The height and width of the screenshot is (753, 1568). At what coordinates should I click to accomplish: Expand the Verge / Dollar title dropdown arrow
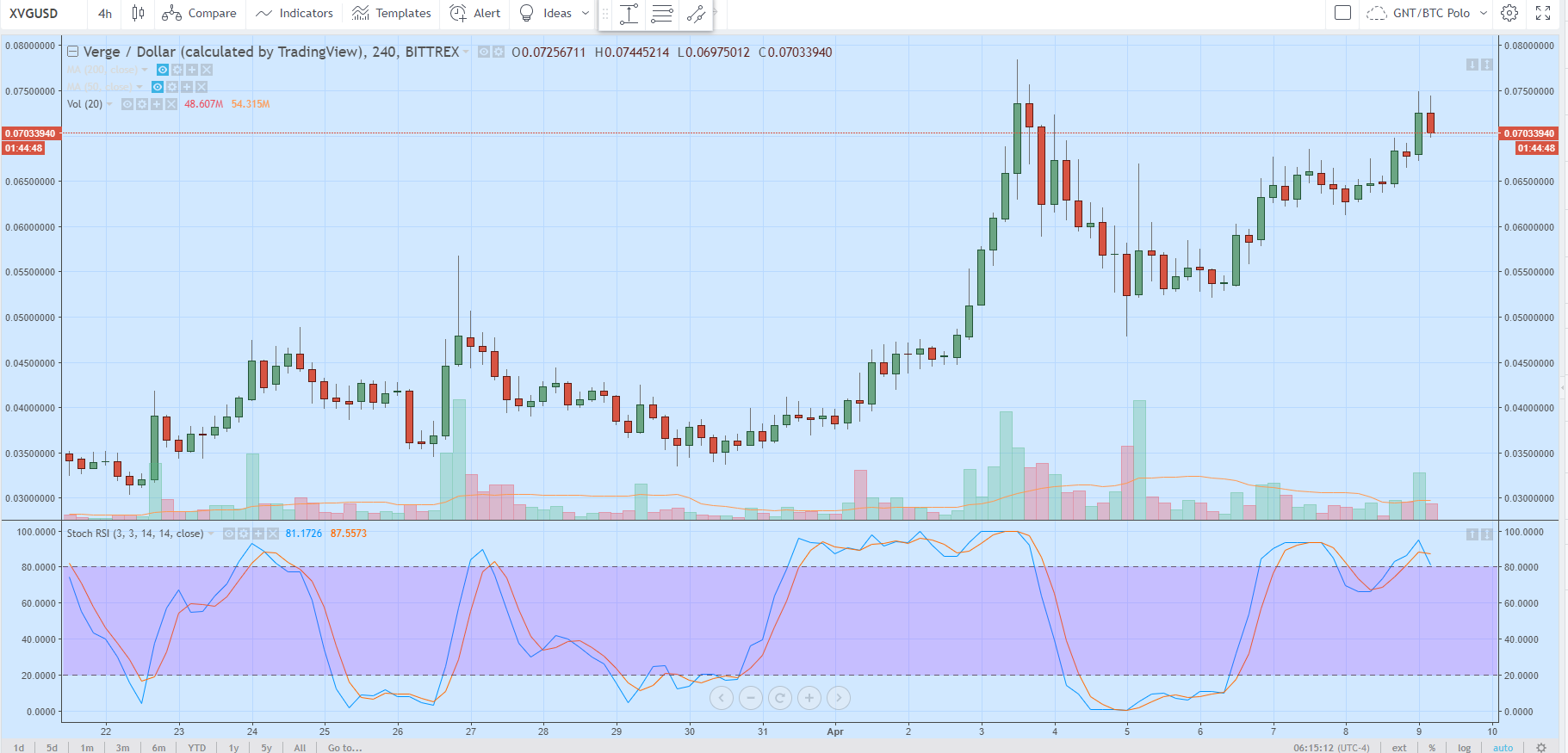click(466, 52)
